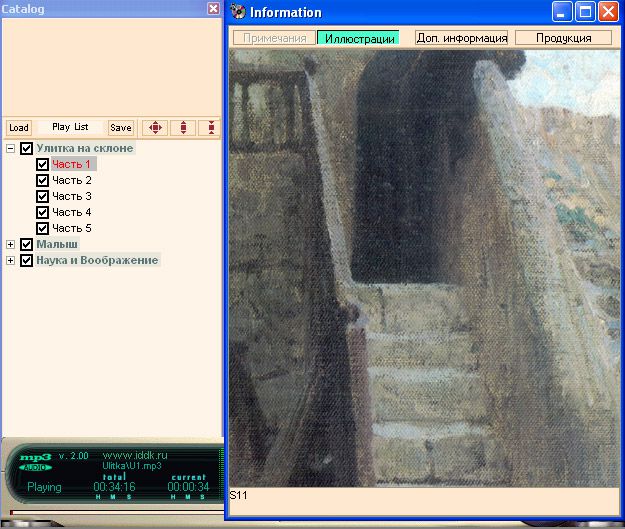Viewport: 625px width, 529px height.
Task: Click the Information window title icon
Action: coord(238,12)
